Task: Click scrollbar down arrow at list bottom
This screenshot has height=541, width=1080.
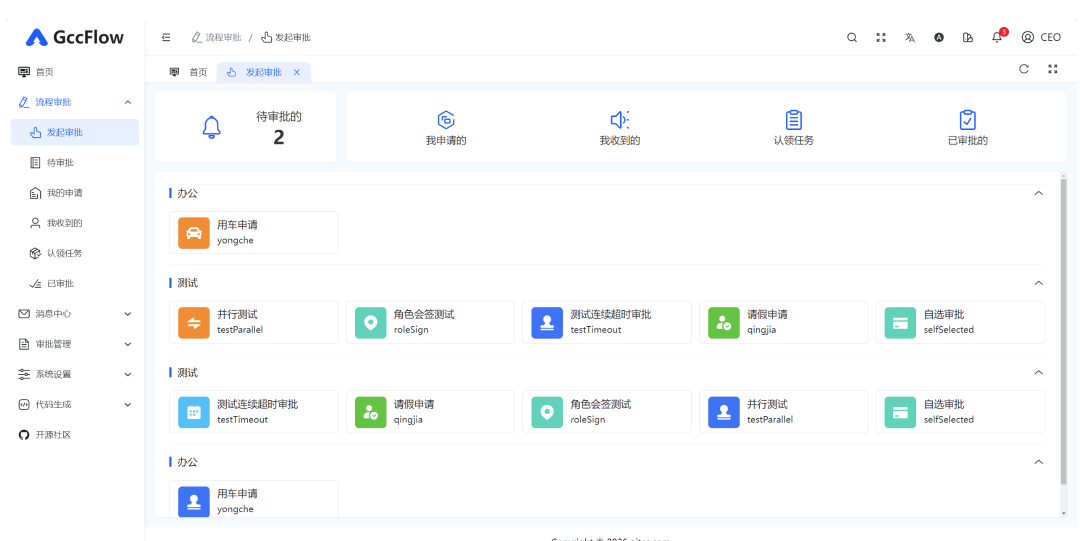Action: coord(1064,513)
